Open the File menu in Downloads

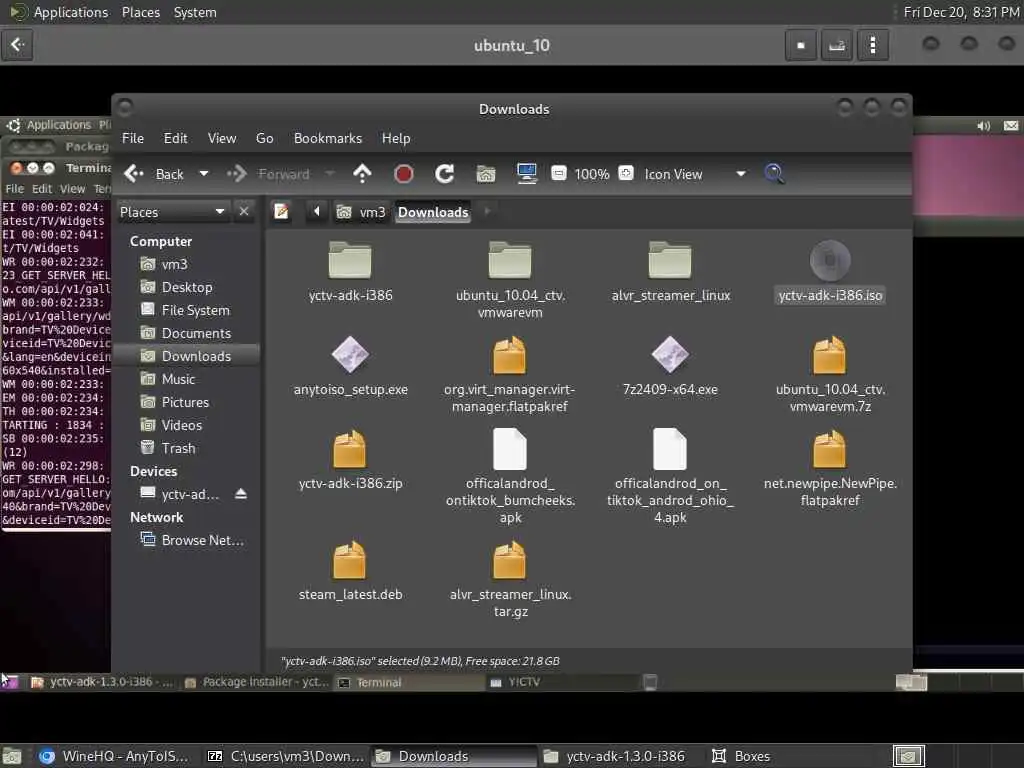pyautogui.click(x=133, y=138)
